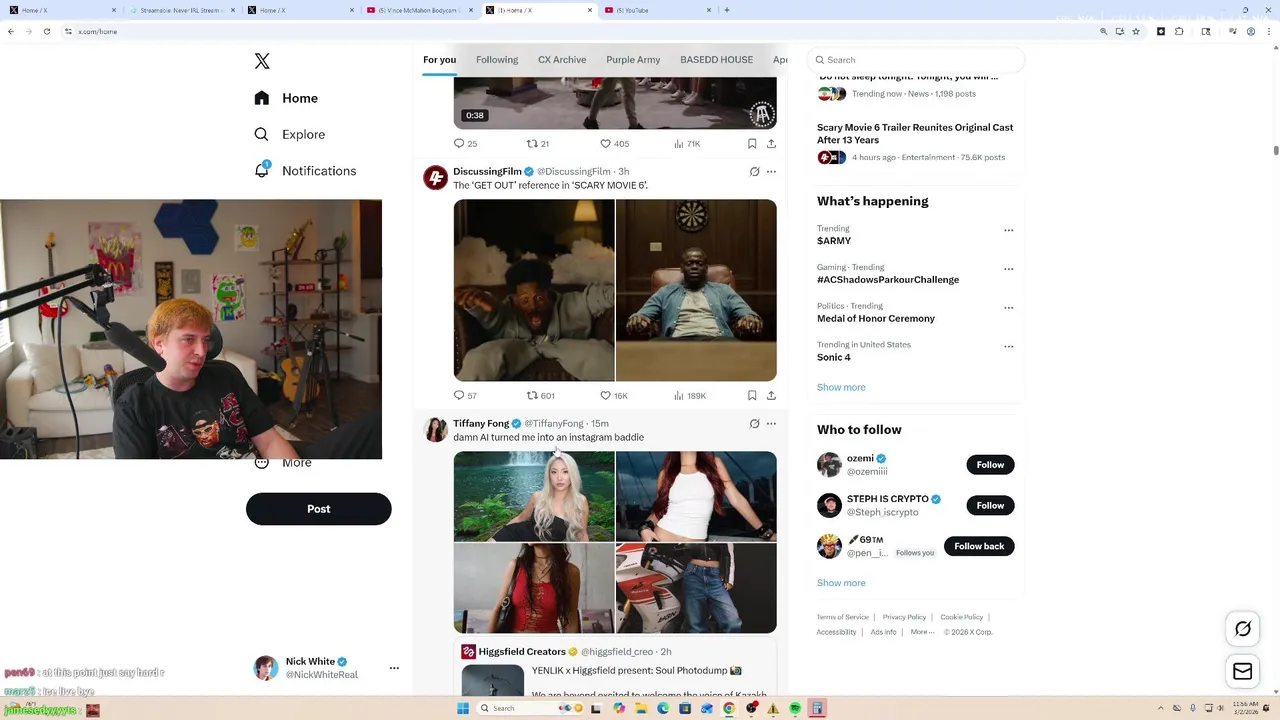Show more under What's happening
This screenshot has height=720, width=1280.
pos(841,387)
